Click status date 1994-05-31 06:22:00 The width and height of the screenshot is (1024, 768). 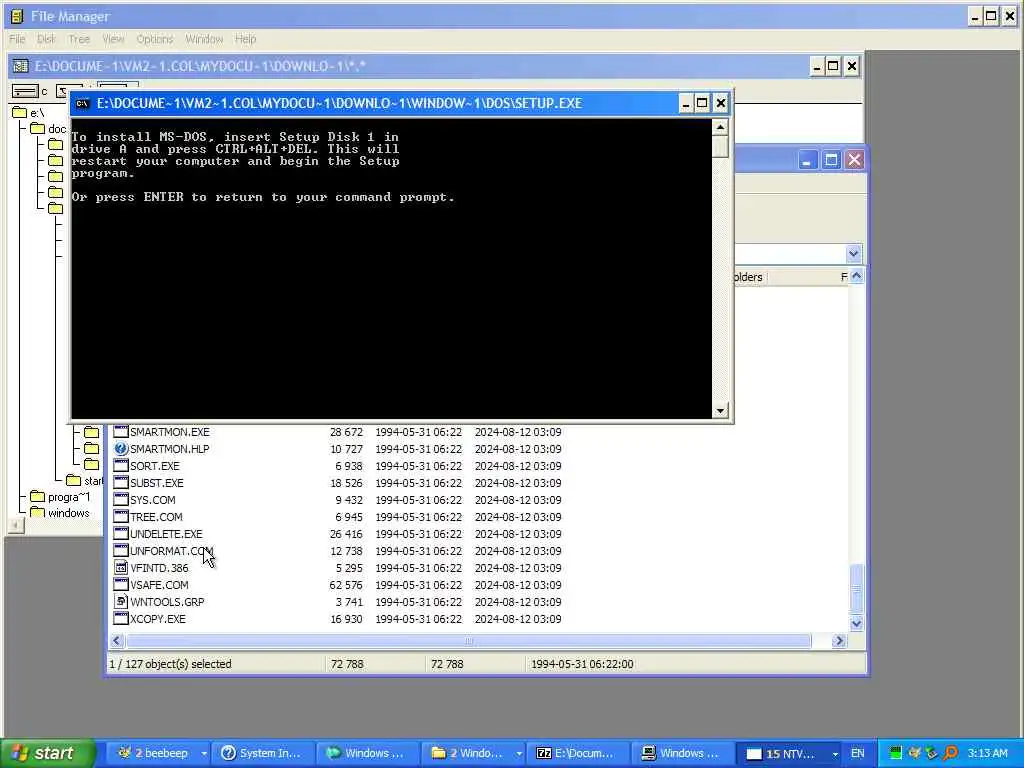pyautogui.click(x=582, y=664)
